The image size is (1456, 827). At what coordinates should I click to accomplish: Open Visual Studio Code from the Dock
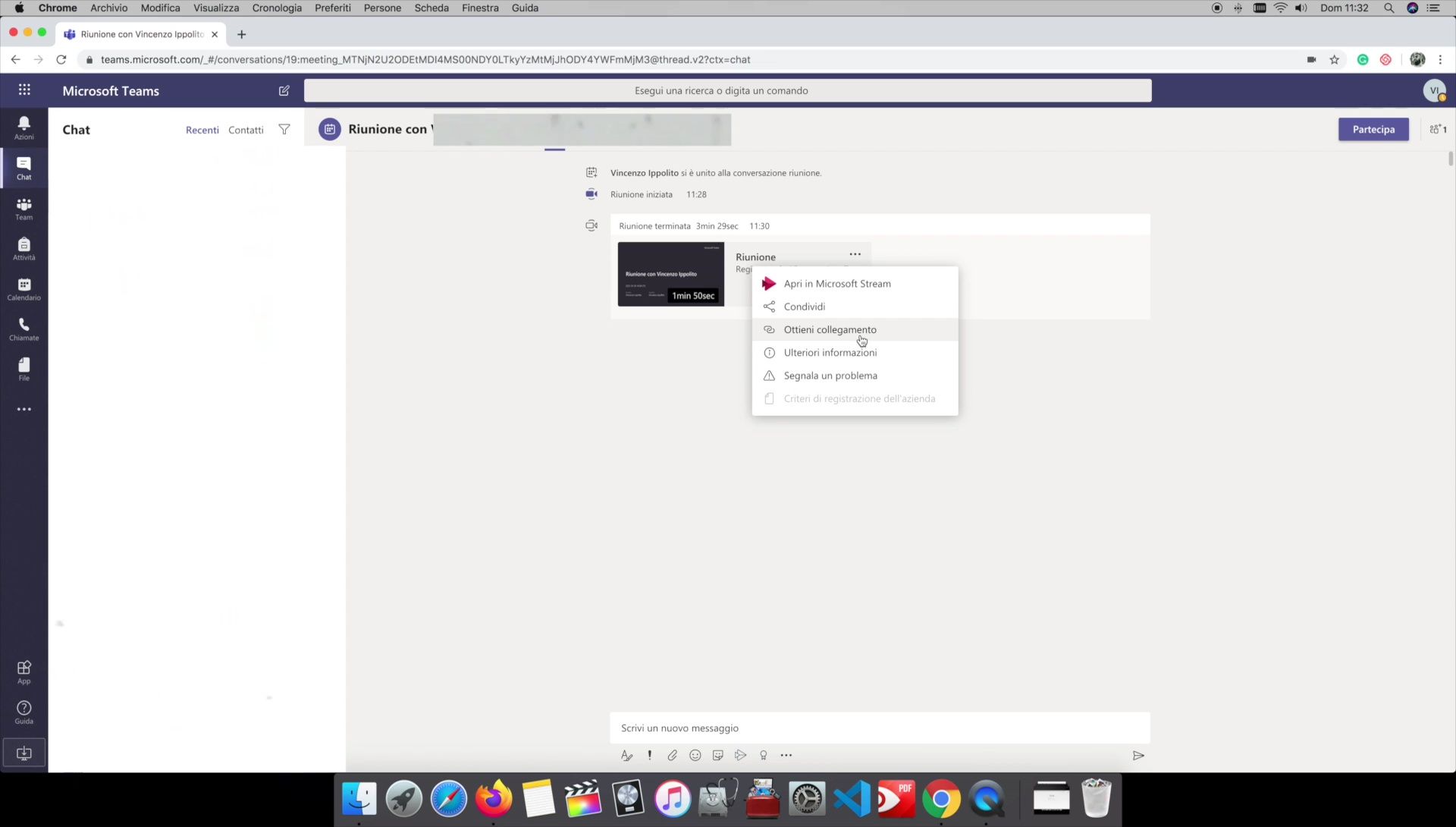tap(852, 798)
